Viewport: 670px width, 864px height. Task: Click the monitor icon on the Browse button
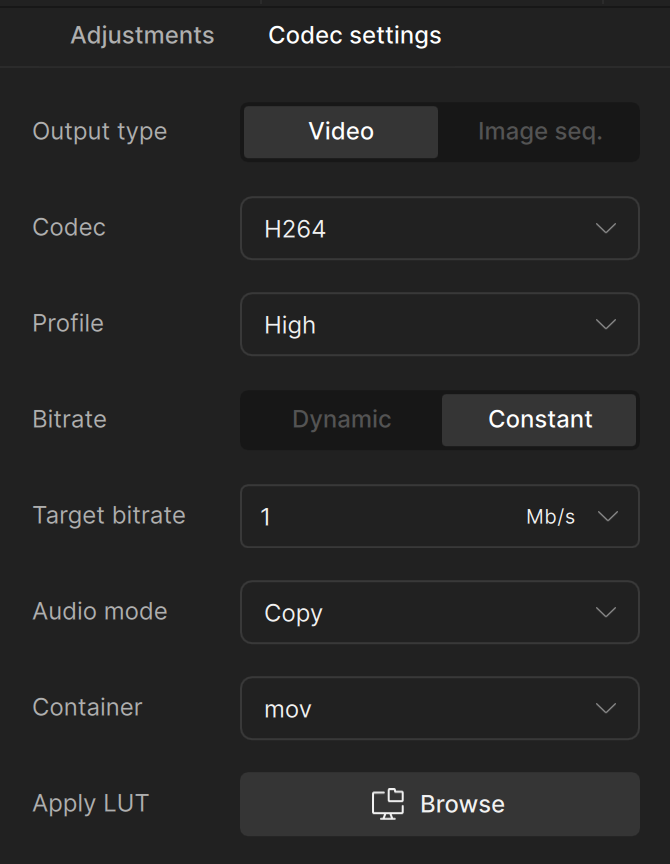click(x=388, y=804)
